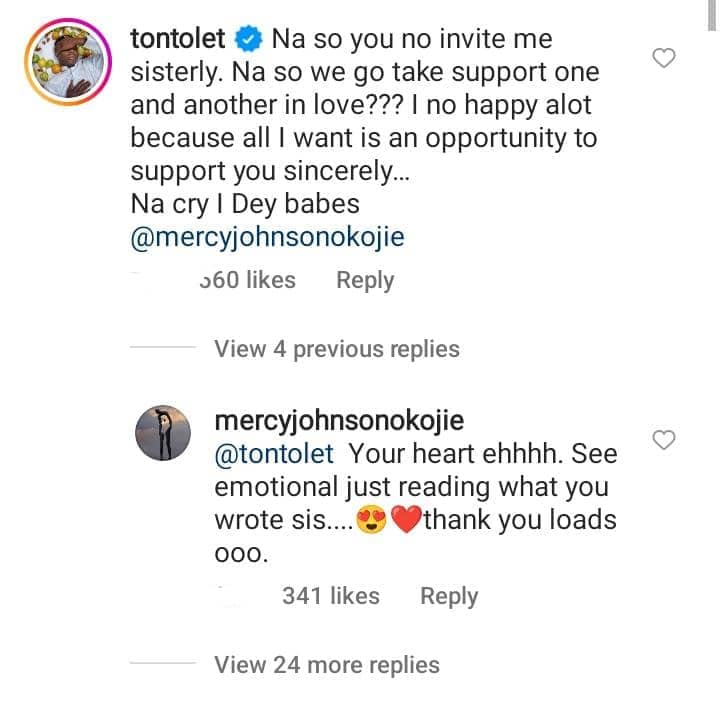
Task: Reply to tontolet's comment
Action: pyautogui.click(x=365, y=281)
